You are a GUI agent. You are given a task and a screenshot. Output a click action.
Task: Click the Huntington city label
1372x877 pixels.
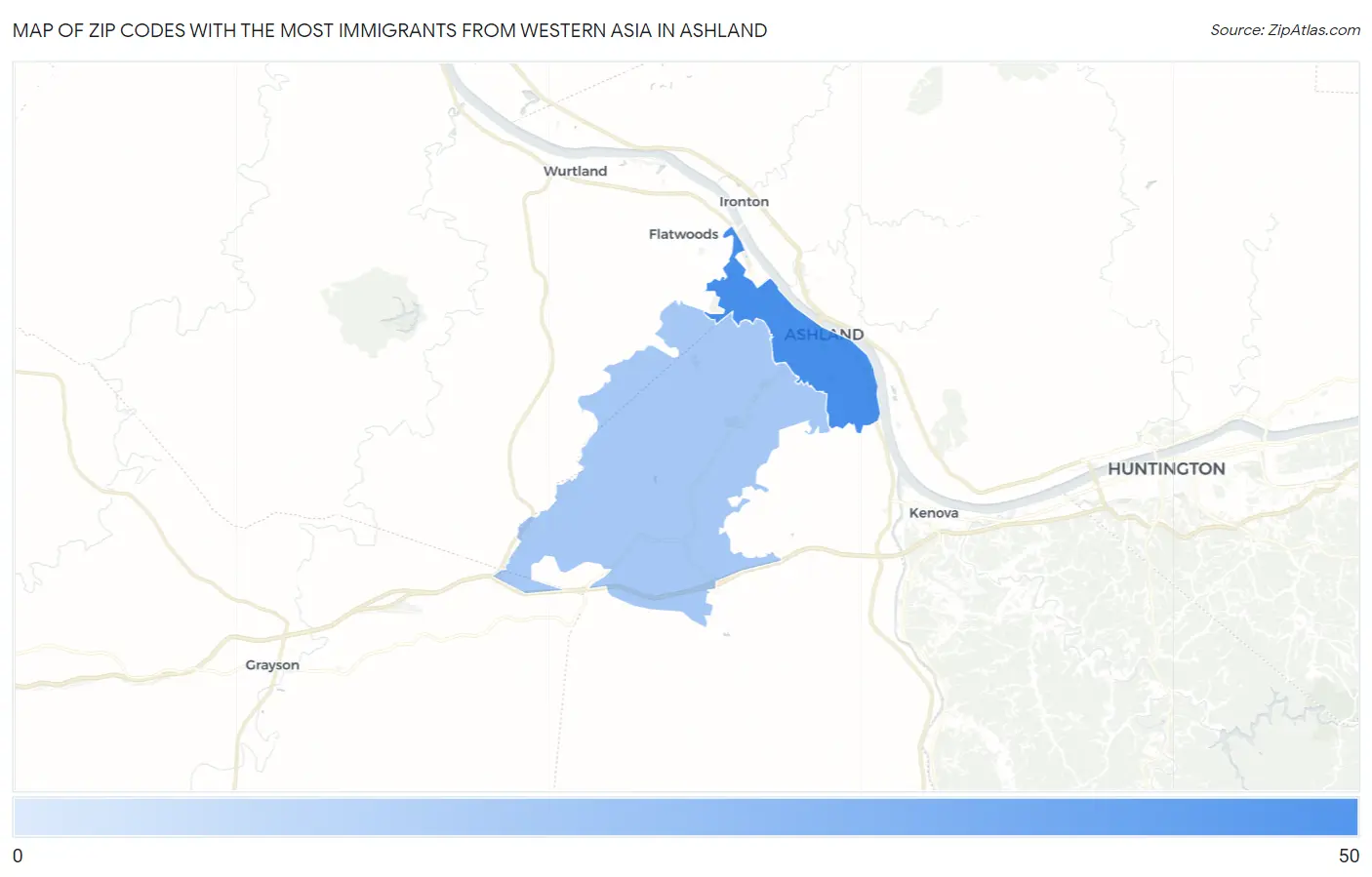pyautogui.click(x=1166, y=468)
